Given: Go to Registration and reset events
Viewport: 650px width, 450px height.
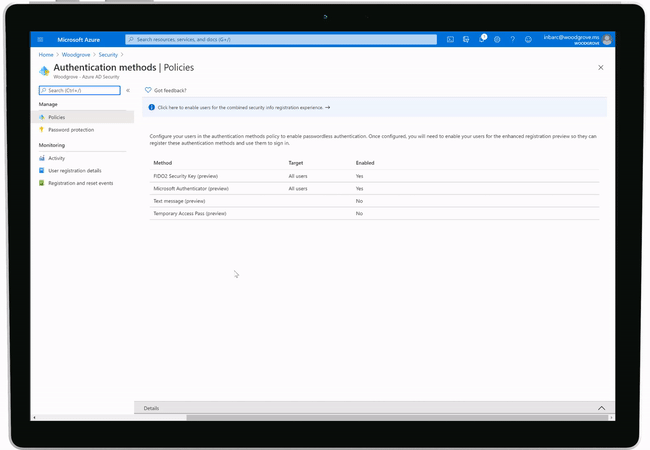Looking at the screenshot, I should click(x=80, y=183).
